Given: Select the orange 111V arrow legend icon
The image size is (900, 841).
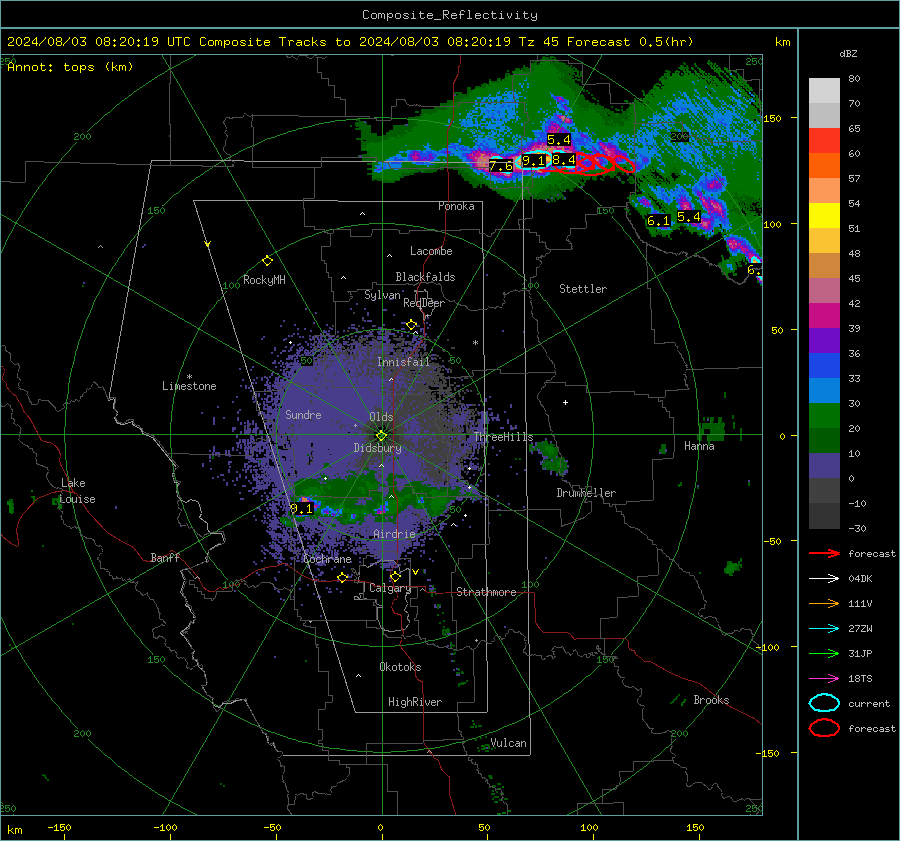Looking at the screenshot, I should click(824, 603).
